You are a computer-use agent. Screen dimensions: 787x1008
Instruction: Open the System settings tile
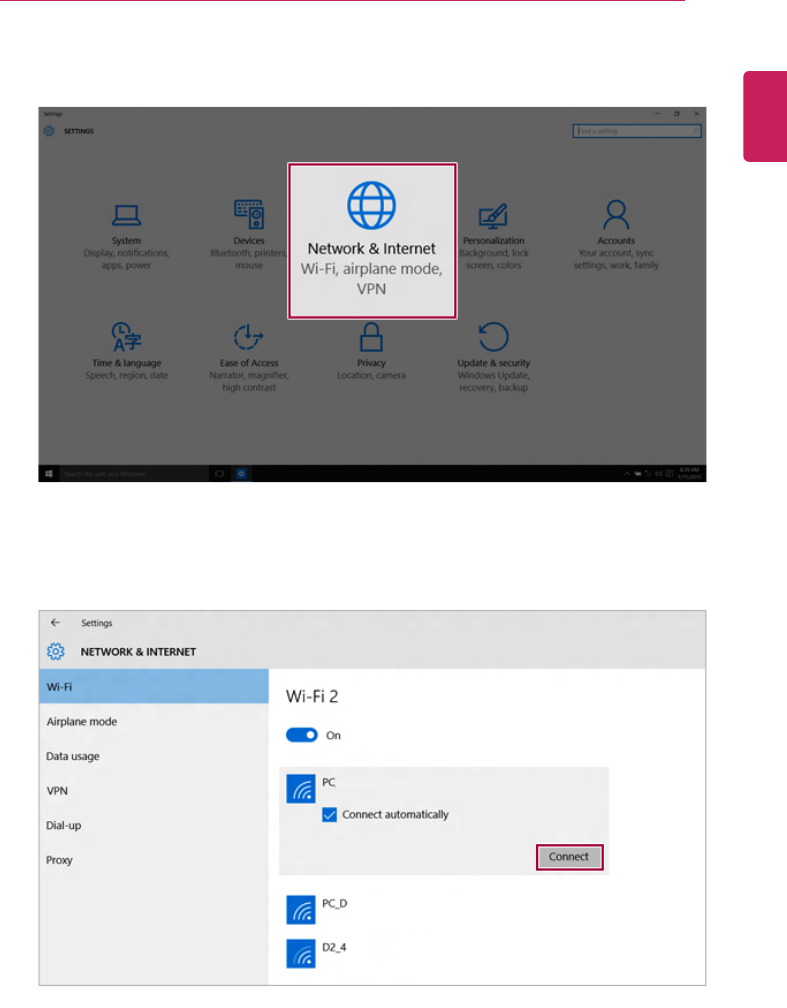click(126, 236)
